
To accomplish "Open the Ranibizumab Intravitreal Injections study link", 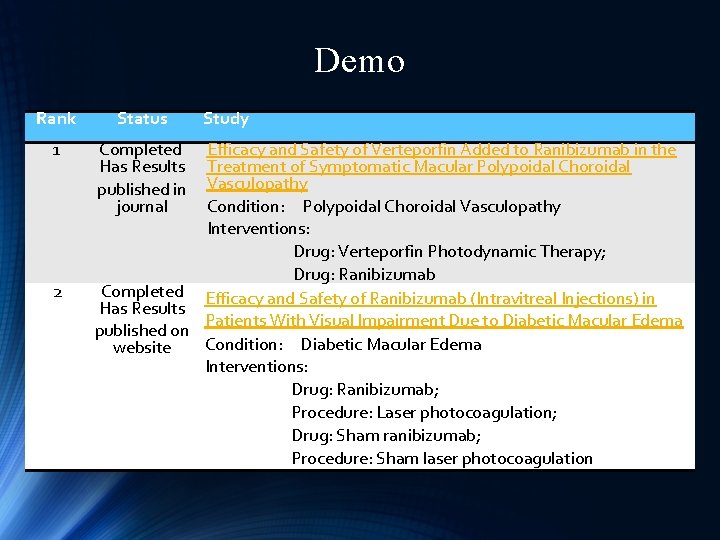I will click(x=444, y=309).
